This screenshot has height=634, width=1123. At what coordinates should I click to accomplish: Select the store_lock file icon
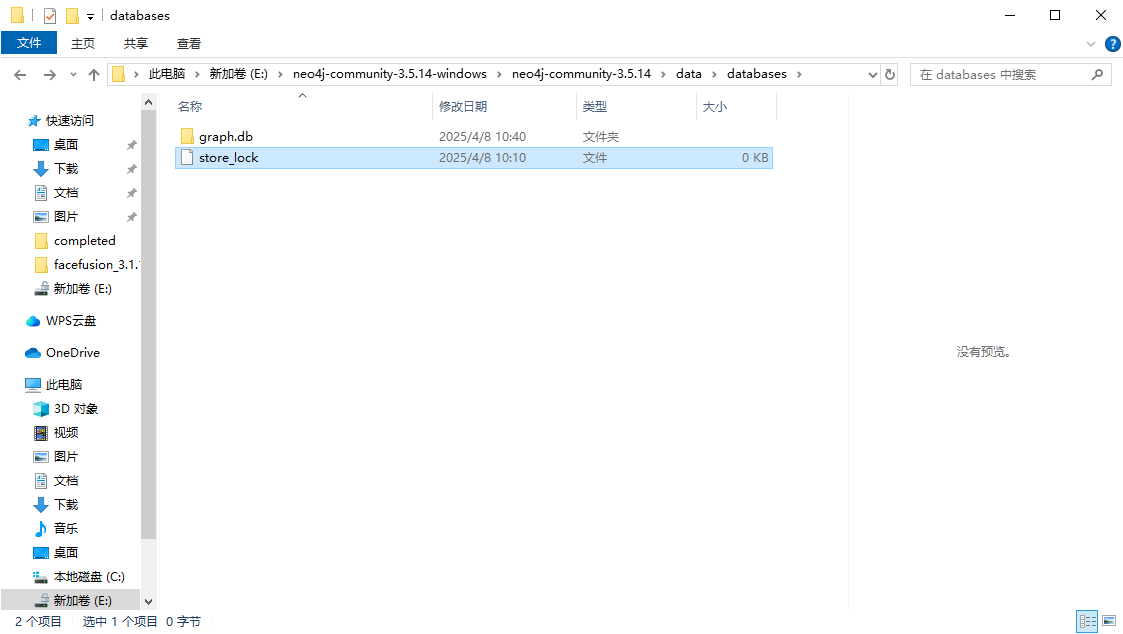[x=187, y=158]
